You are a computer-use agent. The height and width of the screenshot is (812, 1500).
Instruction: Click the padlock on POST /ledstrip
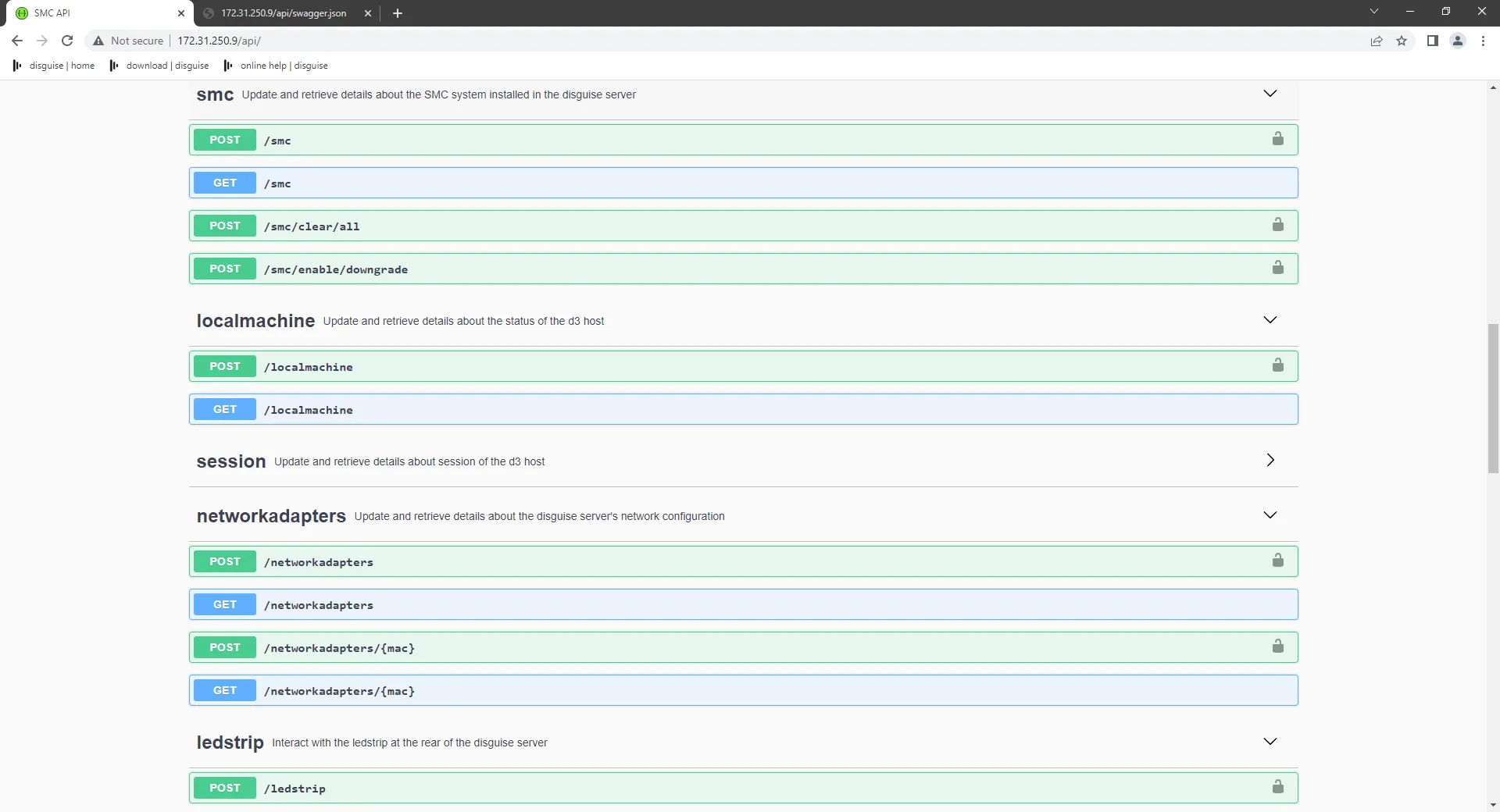click(1279, 787)
